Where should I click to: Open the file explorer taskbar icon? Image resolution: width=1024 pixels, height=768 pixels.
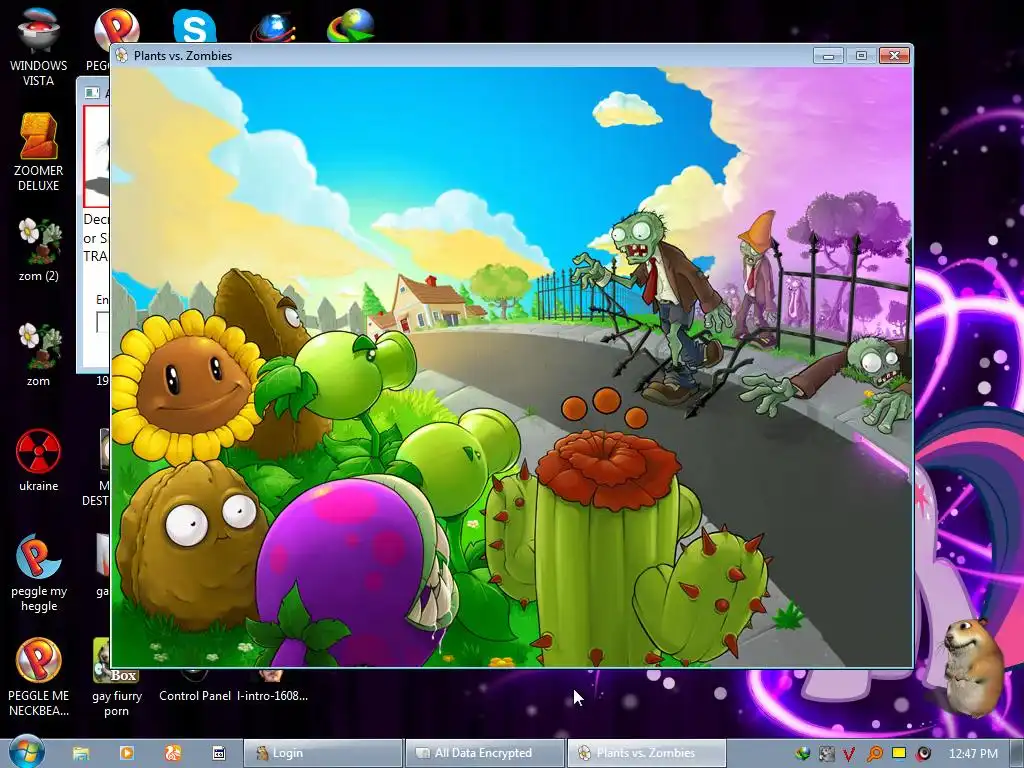tap(81, 753)
